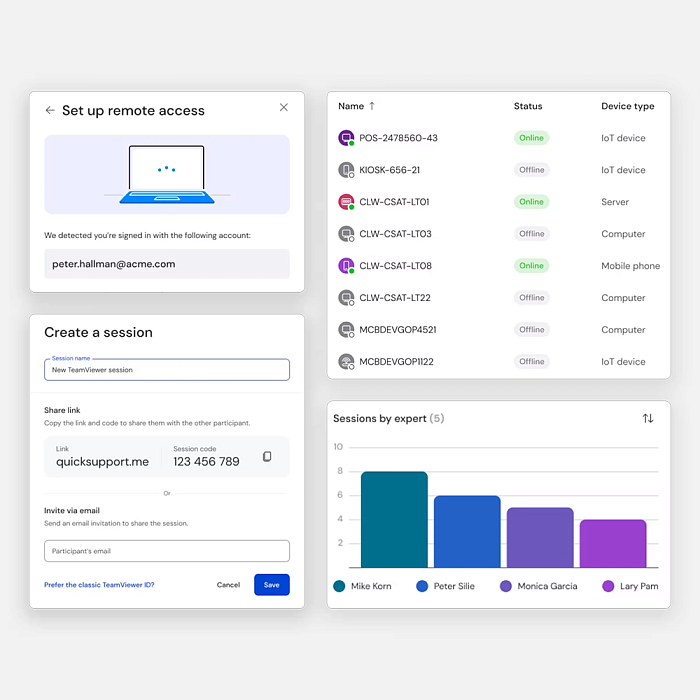The height and width of the screenshot is (700, 700).
Task: Click the Status column header
Action: click(528, 106)
